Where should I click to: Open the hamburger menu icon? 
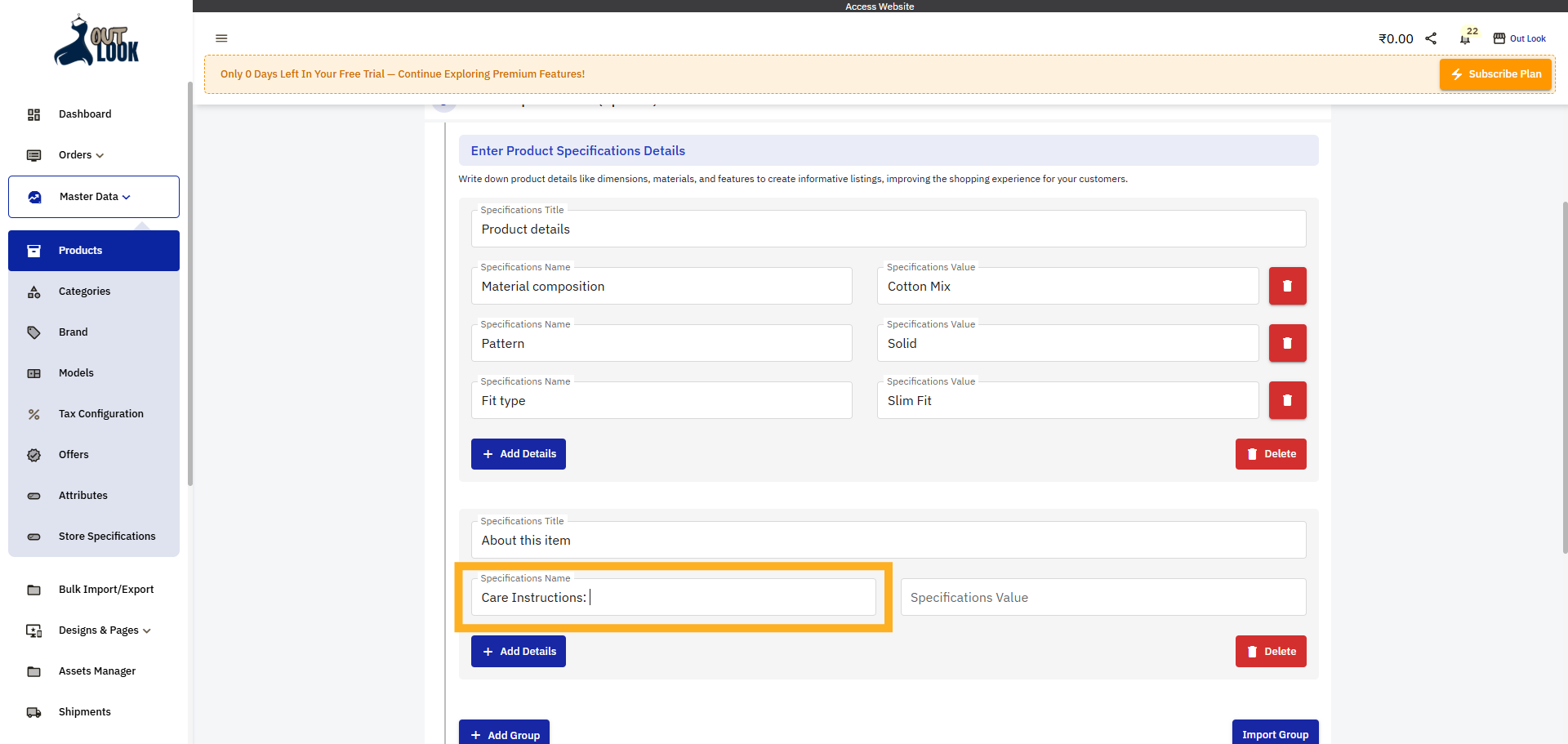coord(221,38)
